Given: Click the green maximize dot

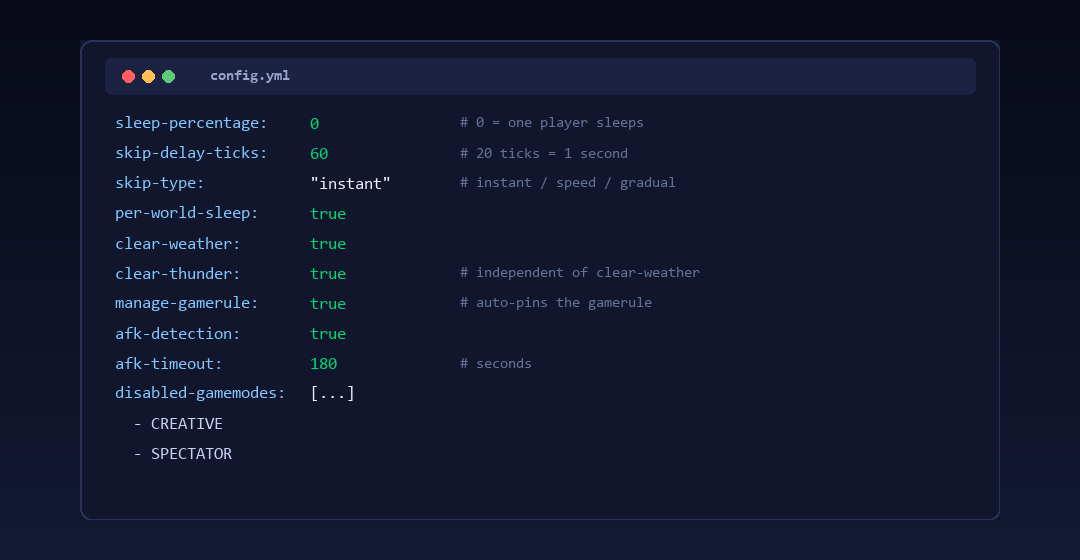Looking at the screenshot, I should 168,76.
